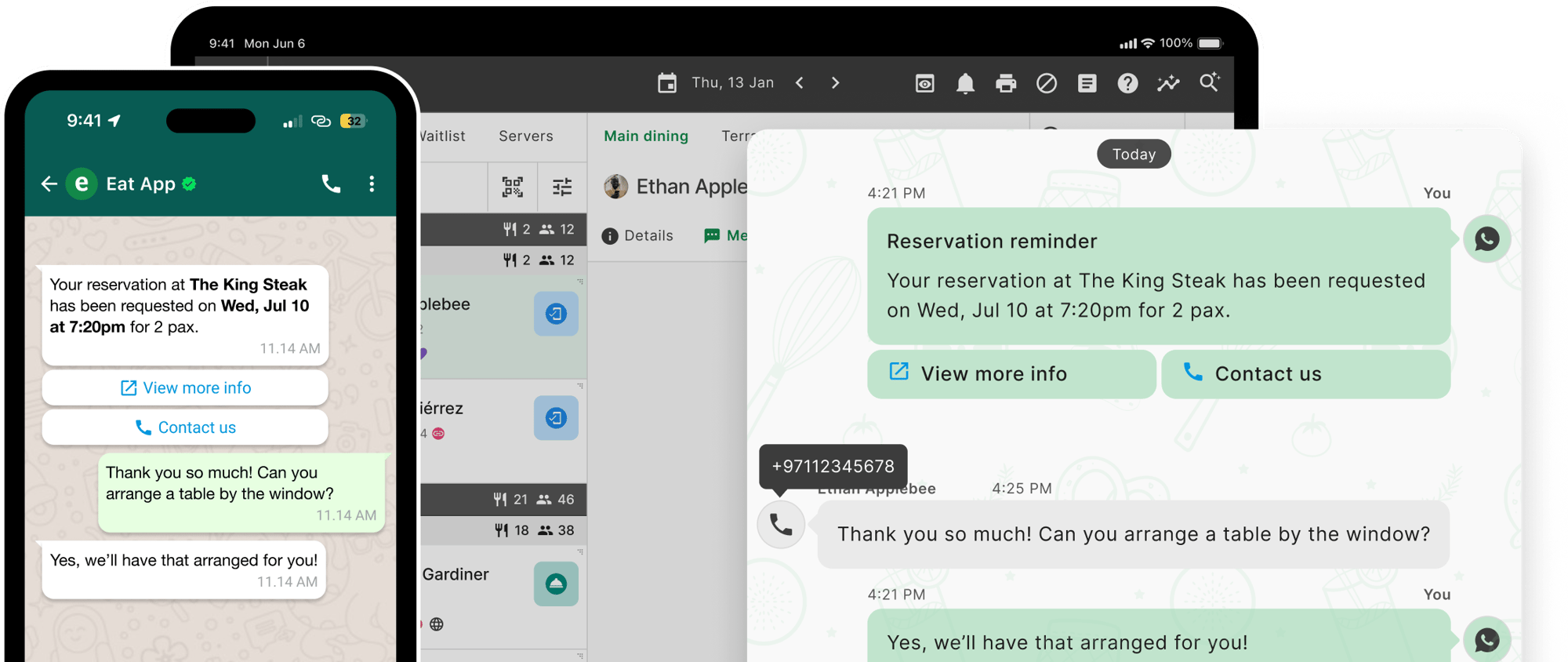Click 'View more info' in tablet chat
Screen dimensions: 1568x662
1011,373
